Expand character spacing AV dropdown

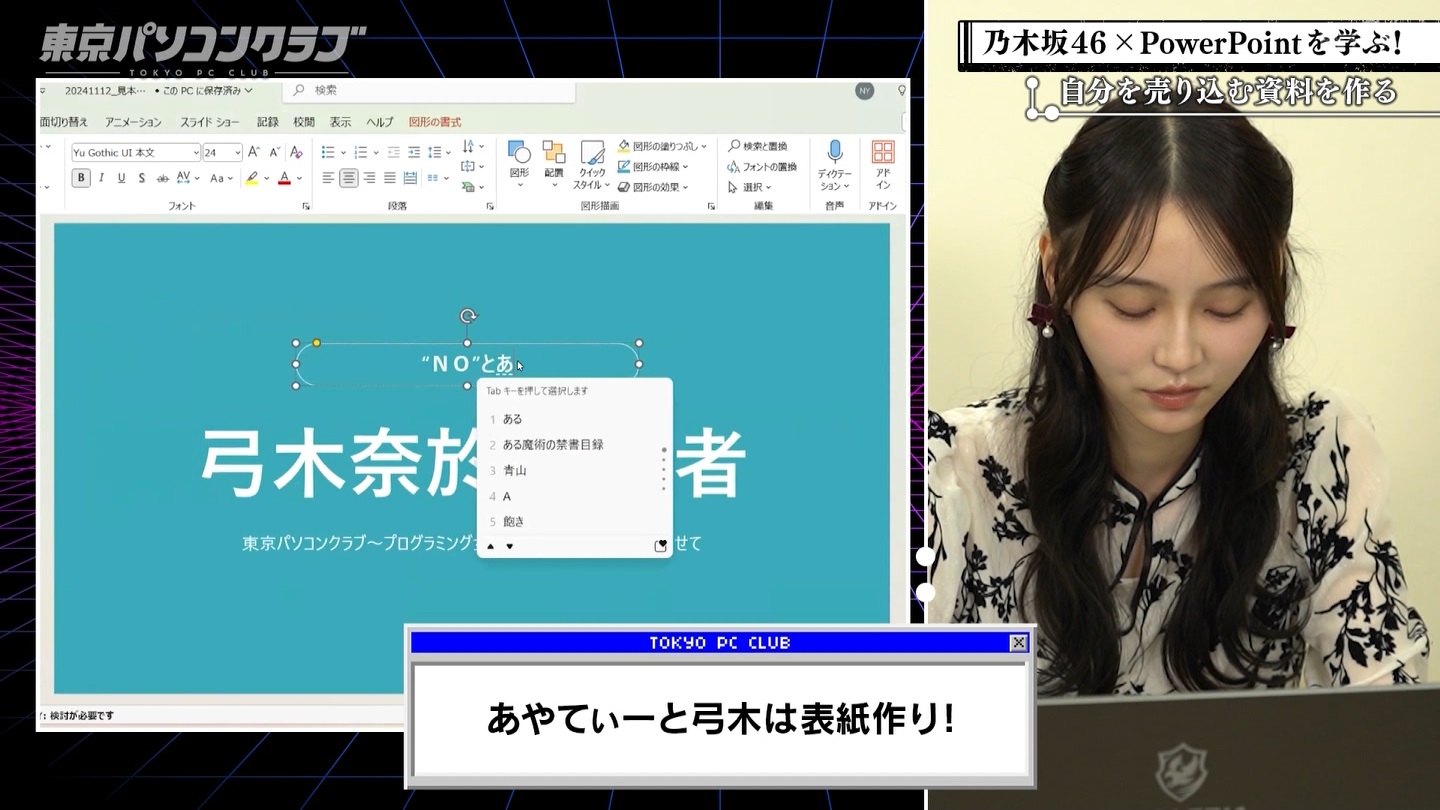(197, 178)
